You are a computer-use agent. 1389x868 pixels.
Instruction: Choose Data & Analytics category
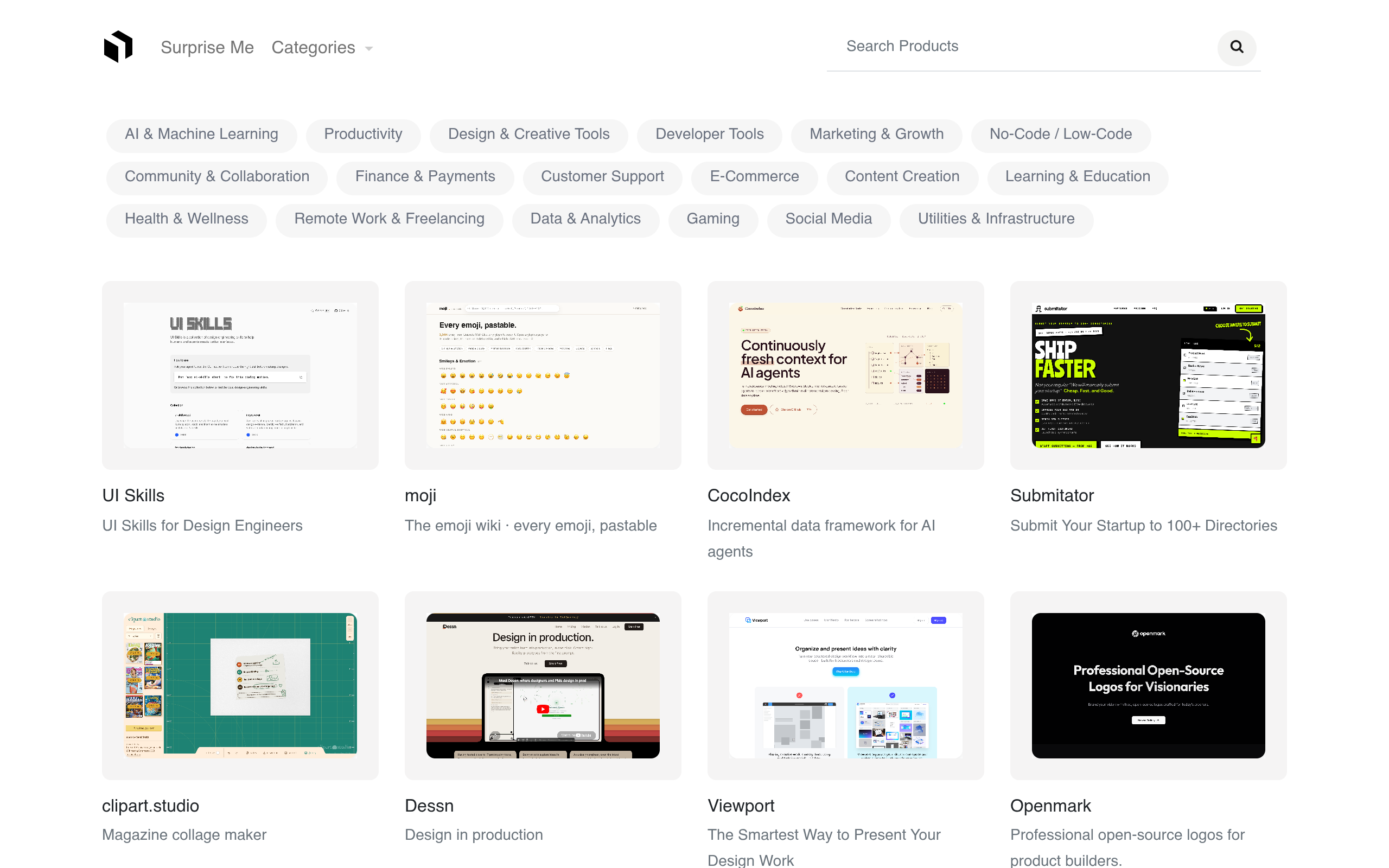pyautogui.click(x=585, y=219)
